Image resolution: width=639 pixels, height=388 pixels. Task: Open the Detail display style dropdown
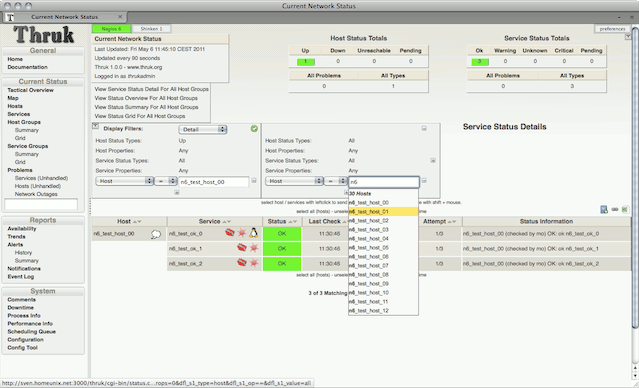click(x=203, y=129)
